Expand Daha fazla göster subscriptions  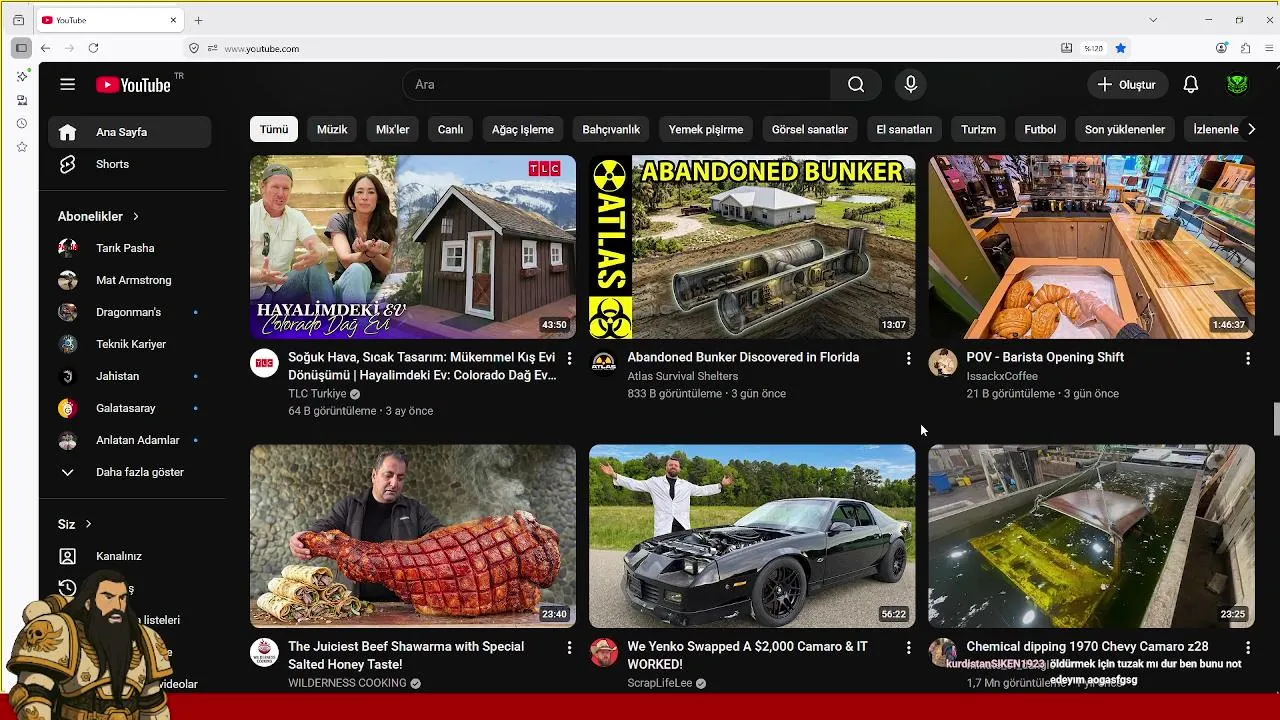coord(130,472)
